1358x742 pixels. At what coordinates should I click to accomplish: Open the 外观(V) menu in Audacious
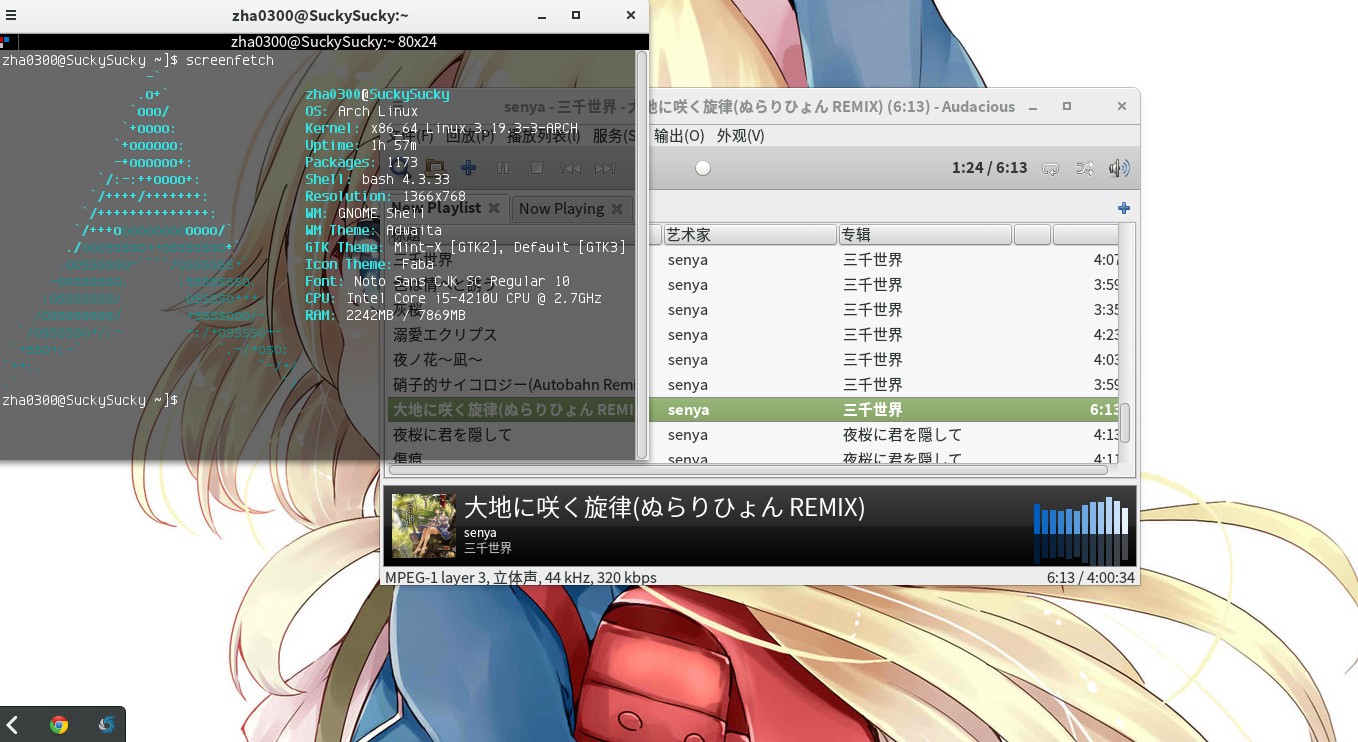coord(740,135)
